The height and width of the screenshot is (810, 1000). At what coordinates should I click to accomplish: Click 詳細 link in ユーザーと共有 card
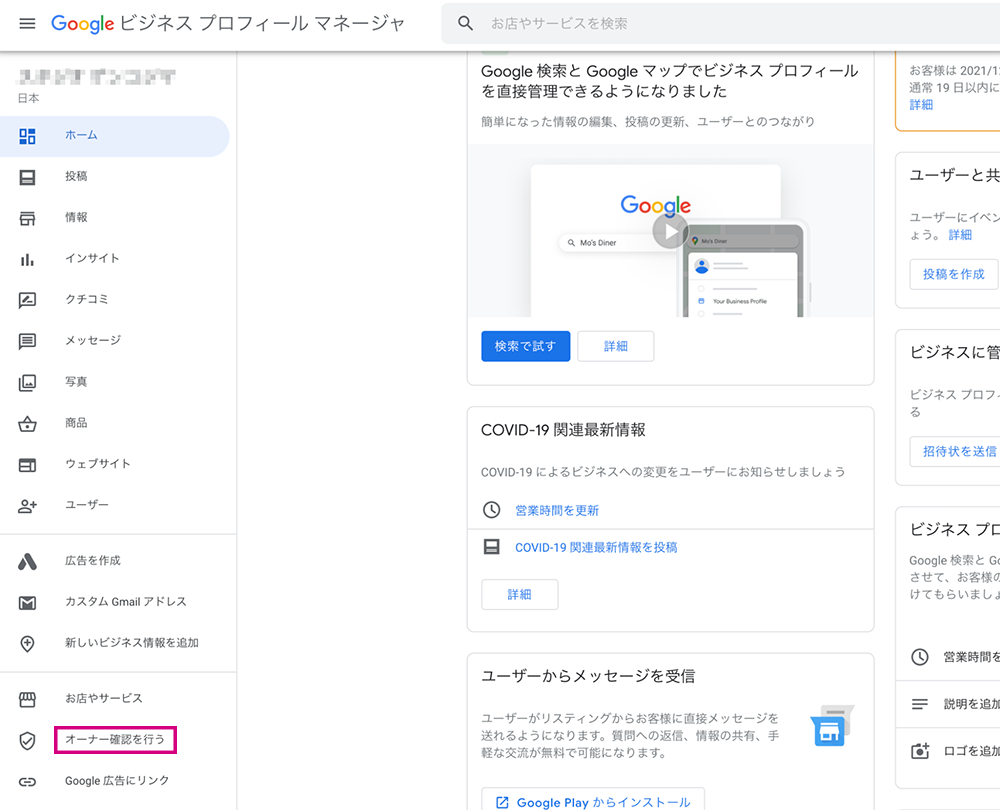click(x=960, y=235)
